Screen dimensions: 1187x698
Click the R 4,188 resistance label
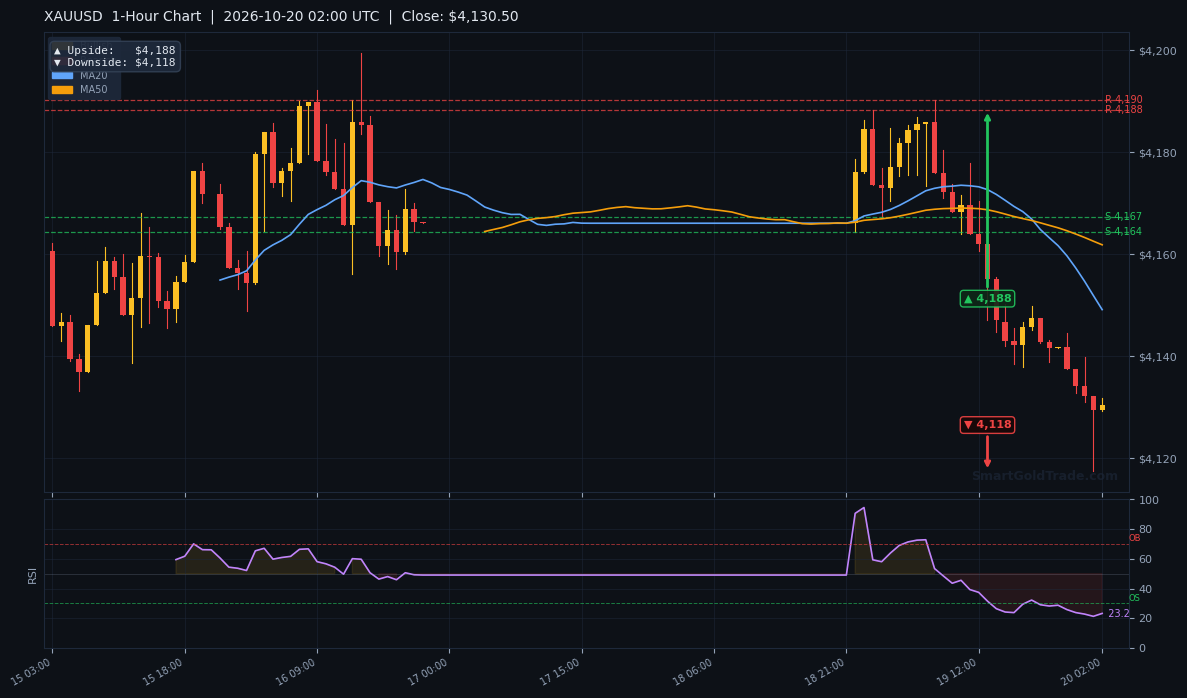1123,110
